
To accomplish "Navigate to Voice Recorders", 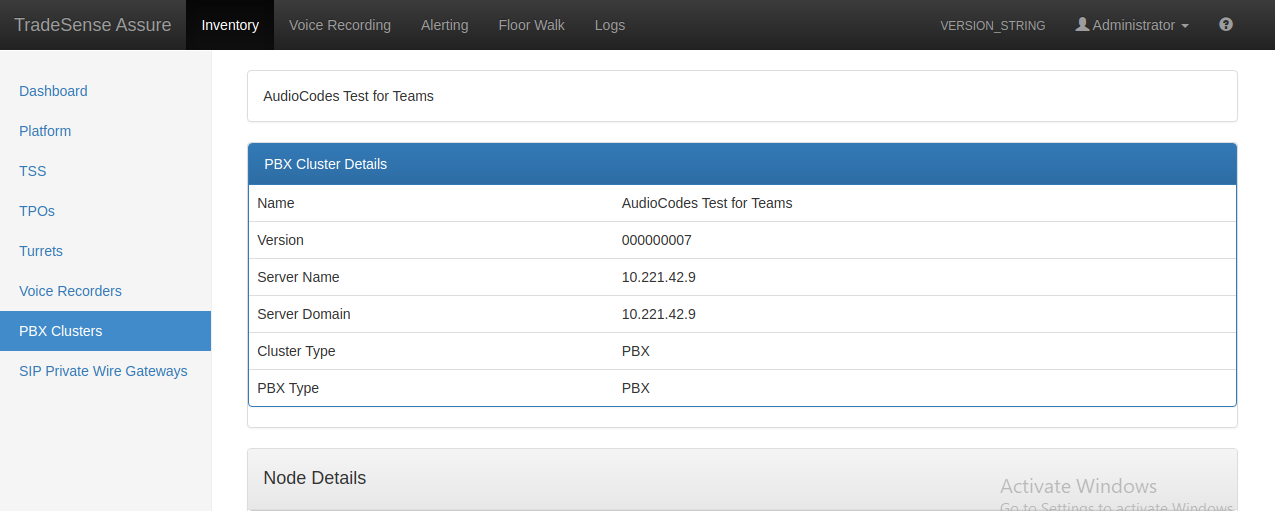I will [x=70, y=291].
